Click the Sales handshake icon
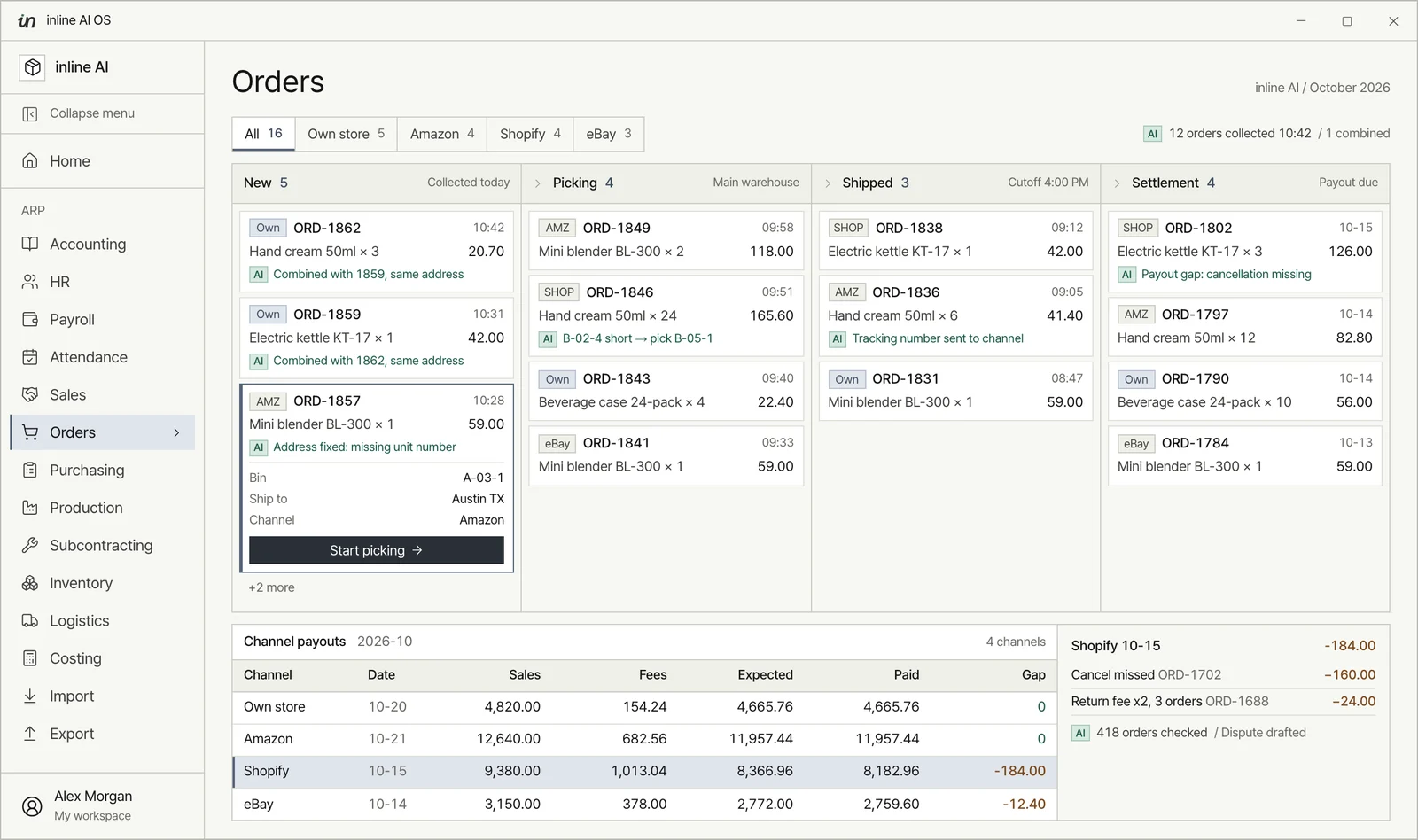This screenshot has height=840, width=1418. [30, 394]
